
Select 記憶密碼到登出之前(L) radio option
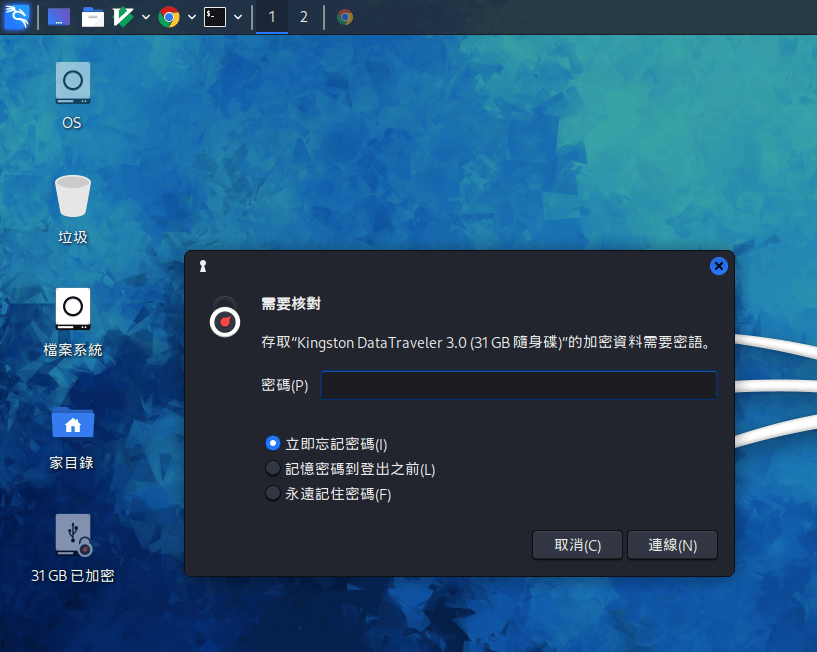click(x=350, y=469)
